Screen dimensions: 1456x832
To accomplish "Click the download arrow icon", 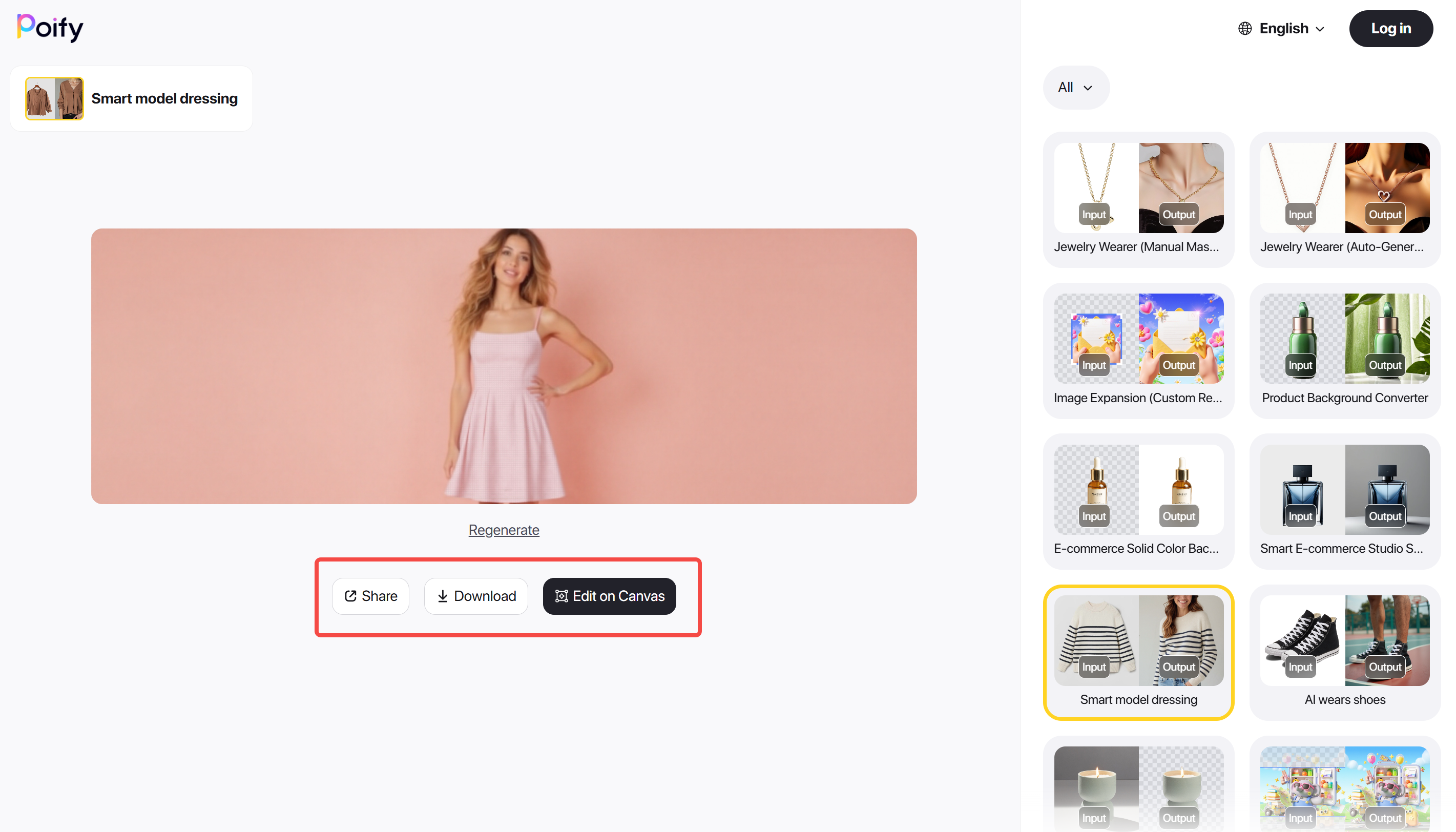I will 442,596.
